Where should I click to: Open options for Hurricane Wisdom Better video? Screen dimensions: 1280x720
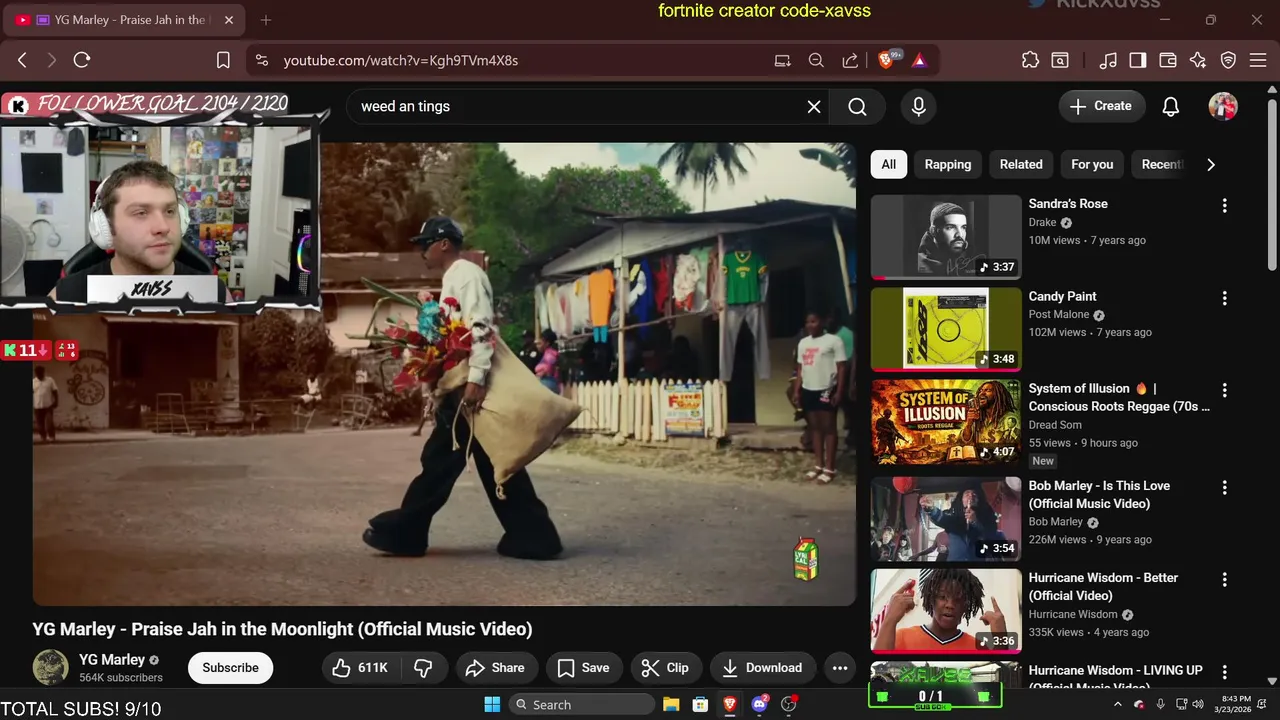(1224, 579)
